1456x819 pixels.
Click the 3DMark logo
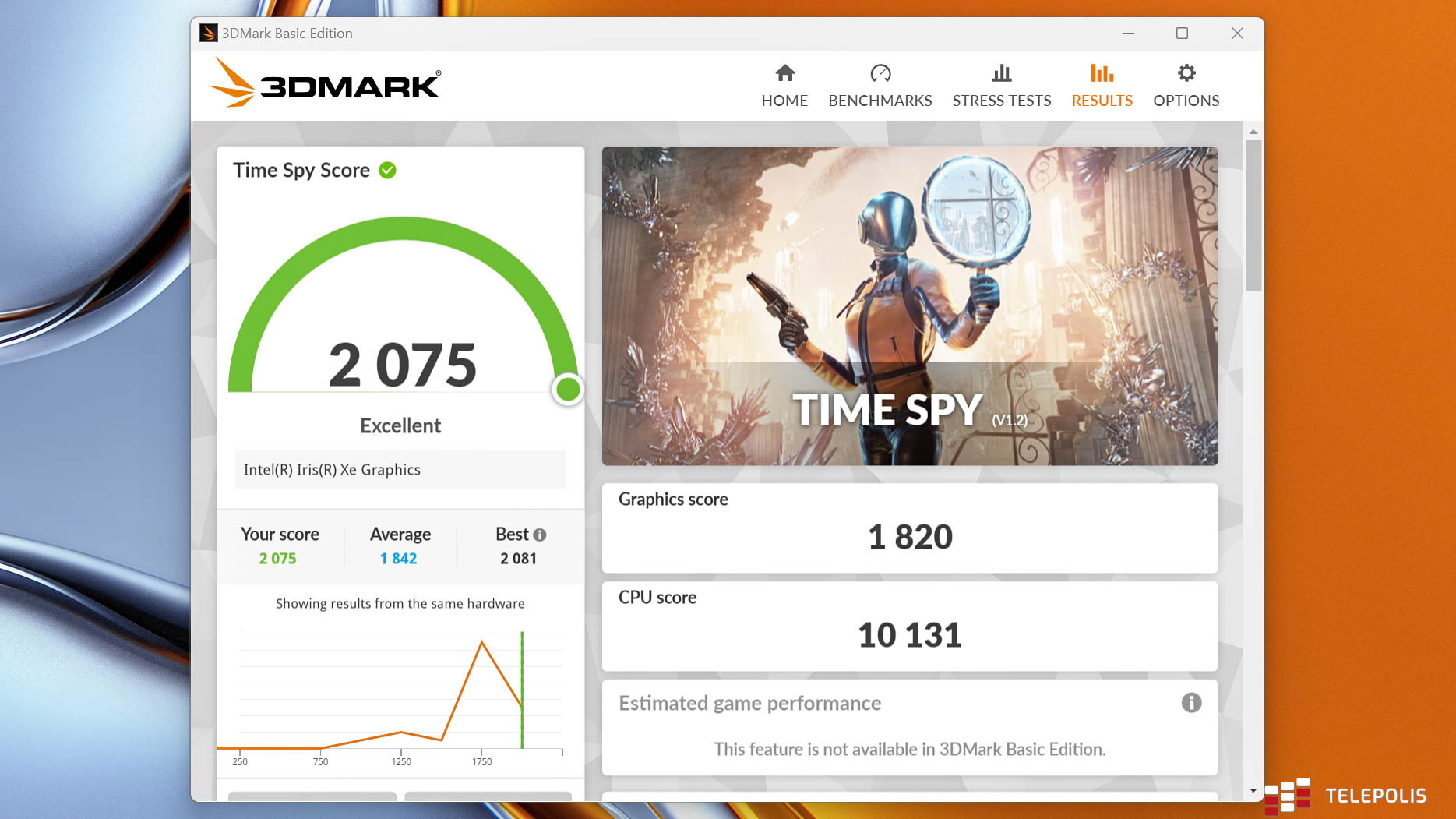(x=326, y=83)
